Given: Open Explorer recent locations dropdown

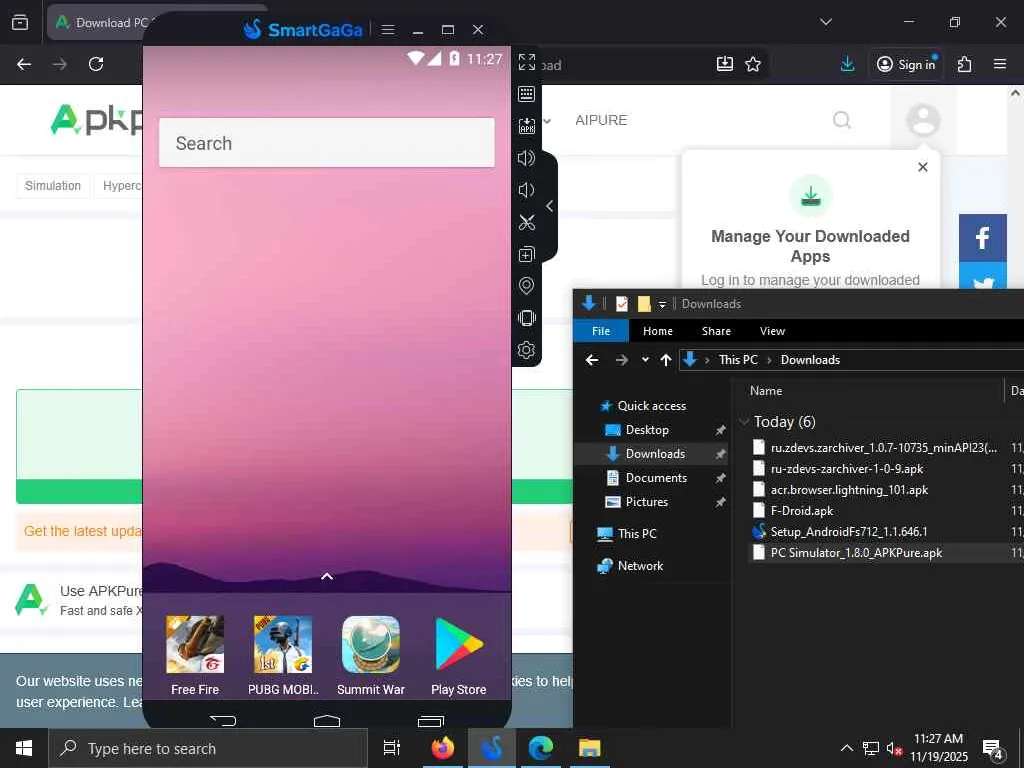Looking at the screenshot, I should point(645,360).
